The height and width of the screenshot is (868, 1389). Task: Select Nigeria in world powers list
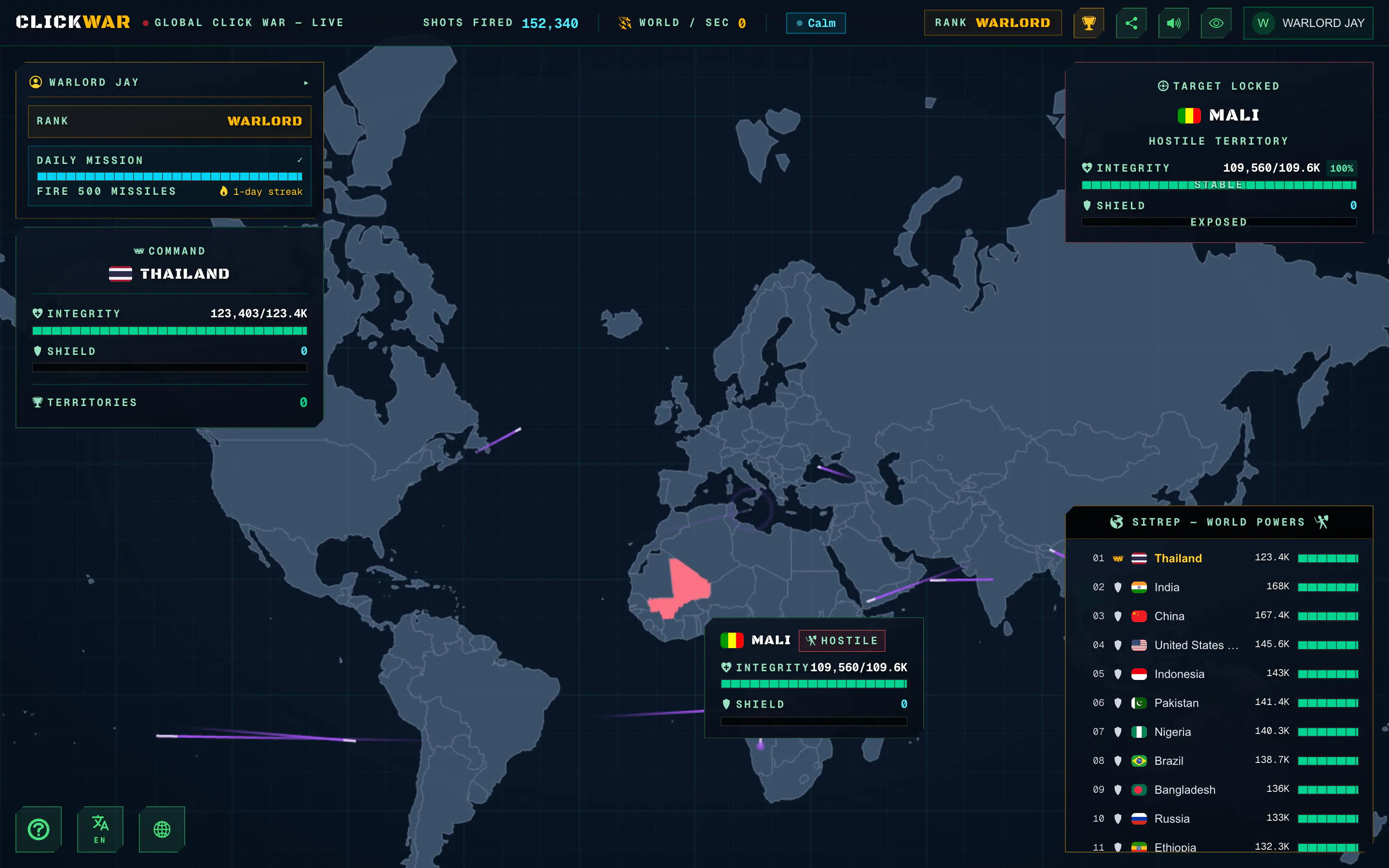click(x=1219, y=732)
